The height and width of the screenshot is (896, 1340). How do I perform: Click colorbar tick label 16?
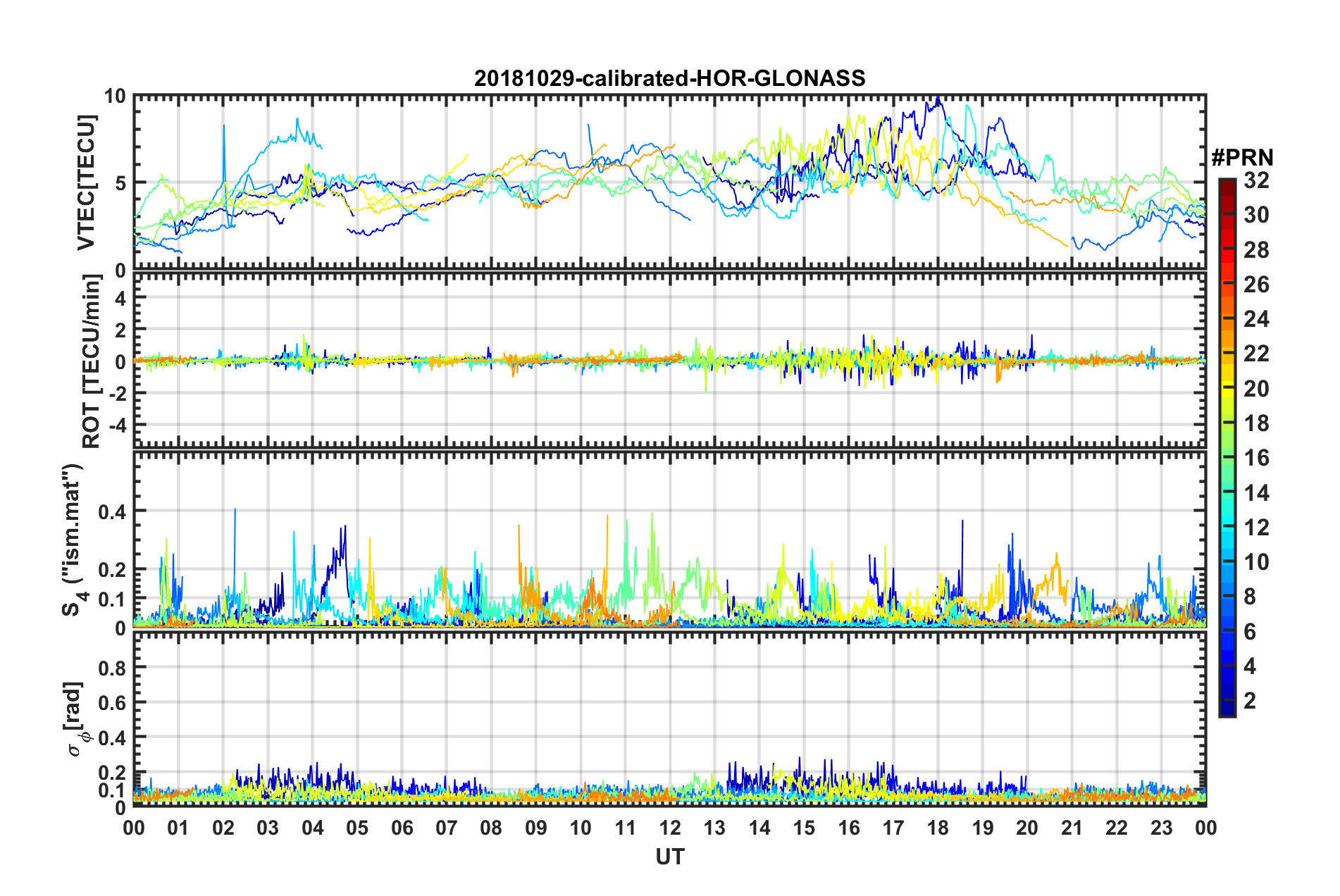click(1256, 458)
